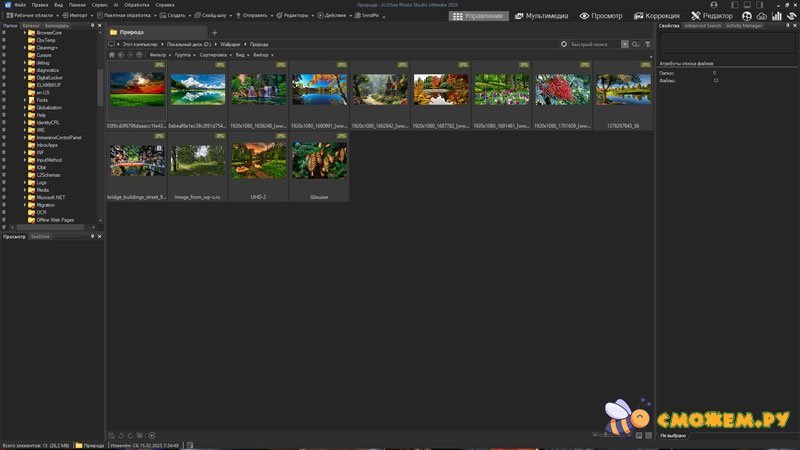Switch to the Редактор mode
The height and width of the screenshot is (450, 800).
tap(712, 16)
